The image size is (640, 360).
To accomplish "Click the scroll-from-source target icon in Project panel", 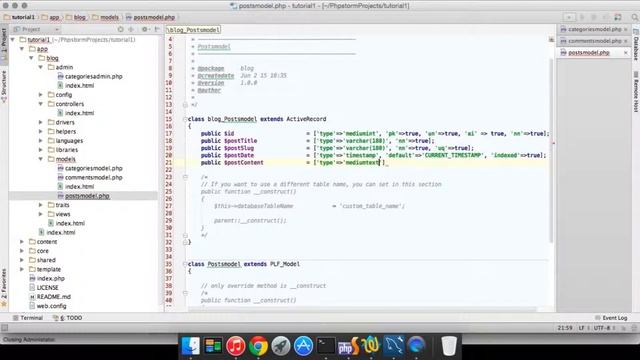I will pos(120,29).
